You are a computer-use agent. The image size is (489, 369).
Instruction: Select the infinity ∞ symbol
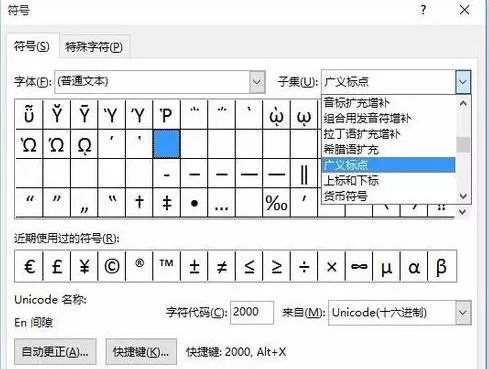click(x=359, y=266)
